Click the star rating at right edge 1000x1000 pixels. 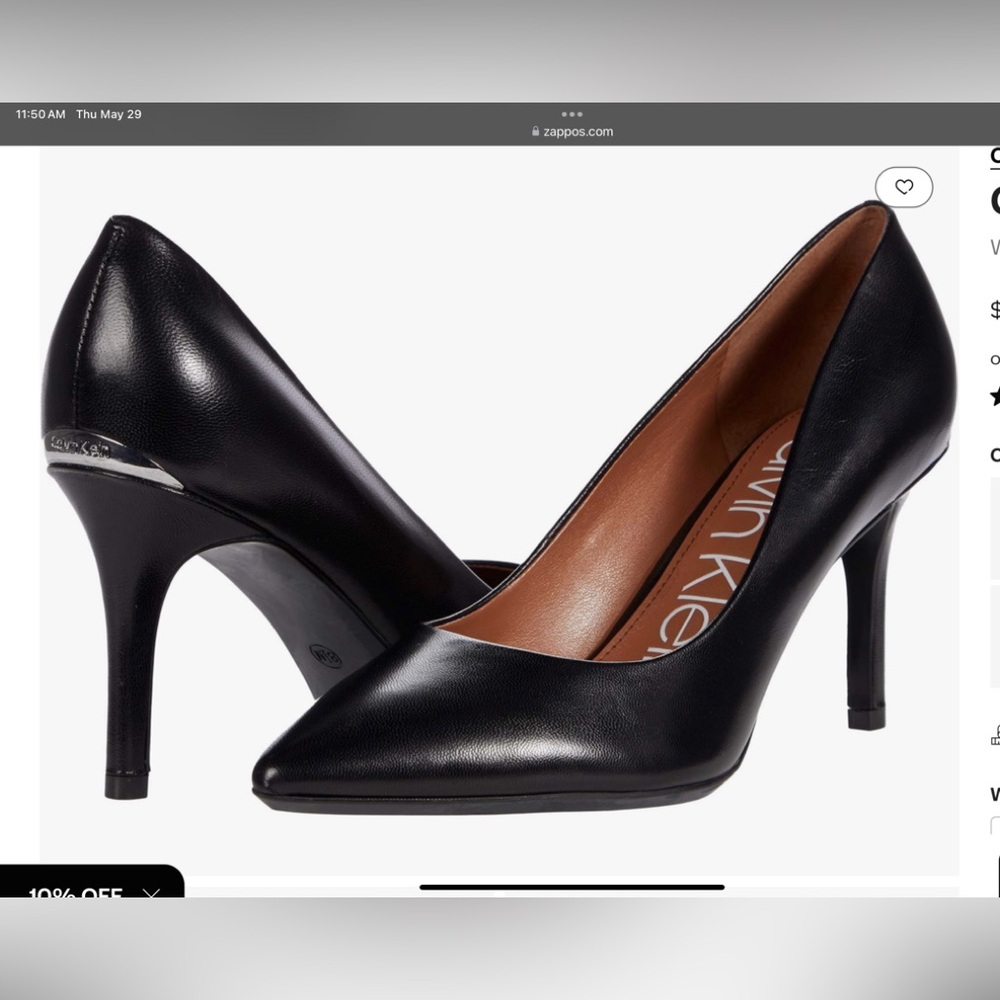[996, 396]
